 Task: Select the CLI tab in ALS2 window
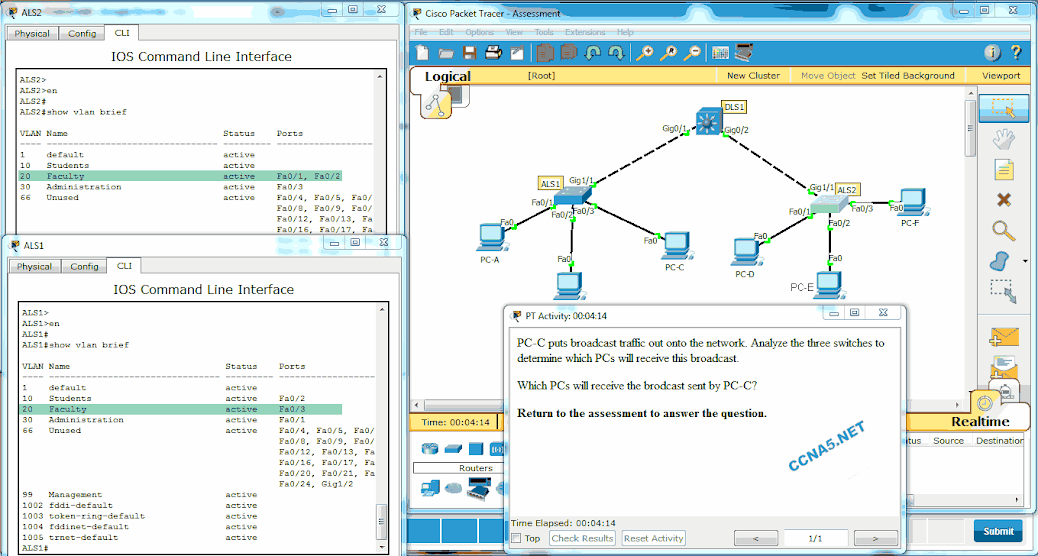[122, 32]
